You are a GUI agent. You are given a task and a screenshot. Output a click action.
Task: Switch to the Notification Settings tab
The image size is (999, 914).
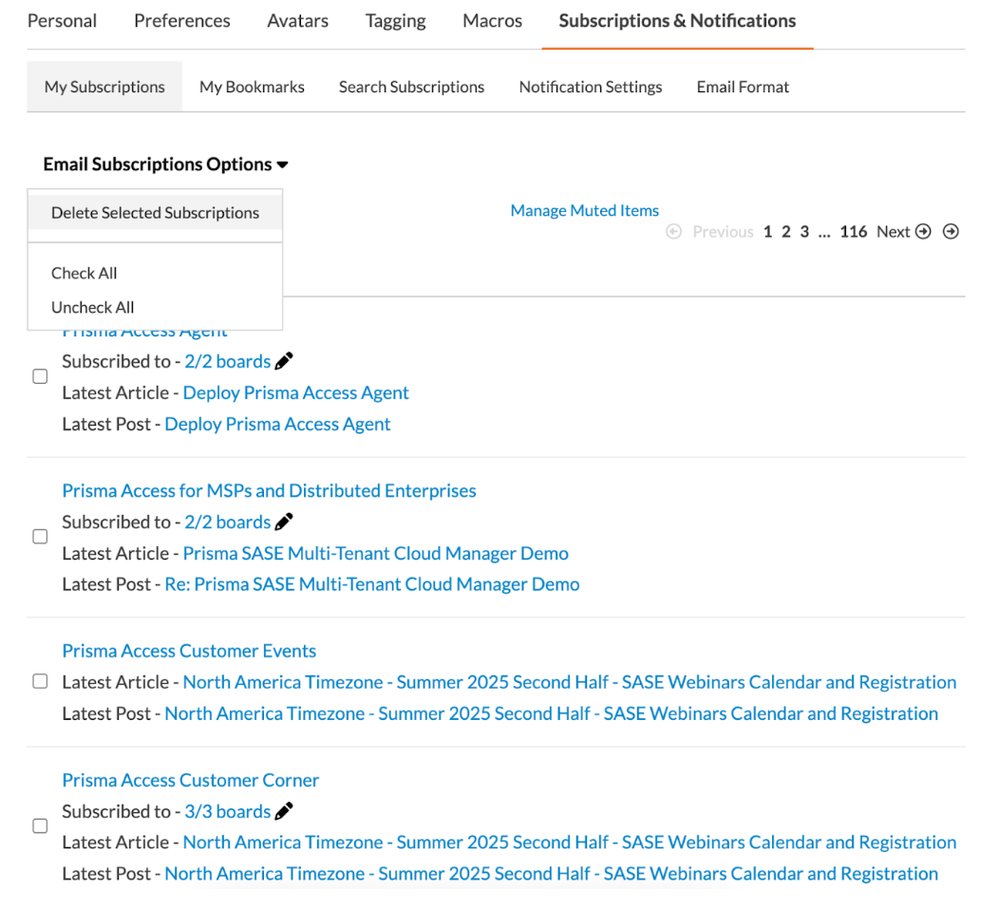pyautogui.click(x=590, y=87)
